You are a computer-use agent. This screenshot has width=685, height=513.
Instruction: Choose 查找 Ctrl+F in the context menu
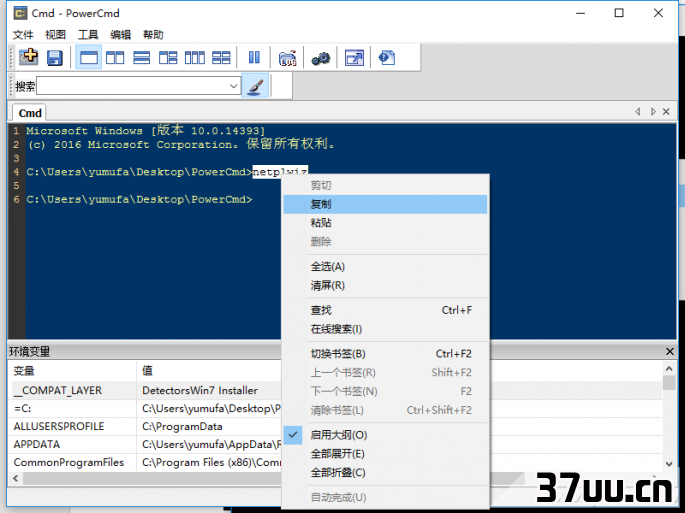pos(385,310)
